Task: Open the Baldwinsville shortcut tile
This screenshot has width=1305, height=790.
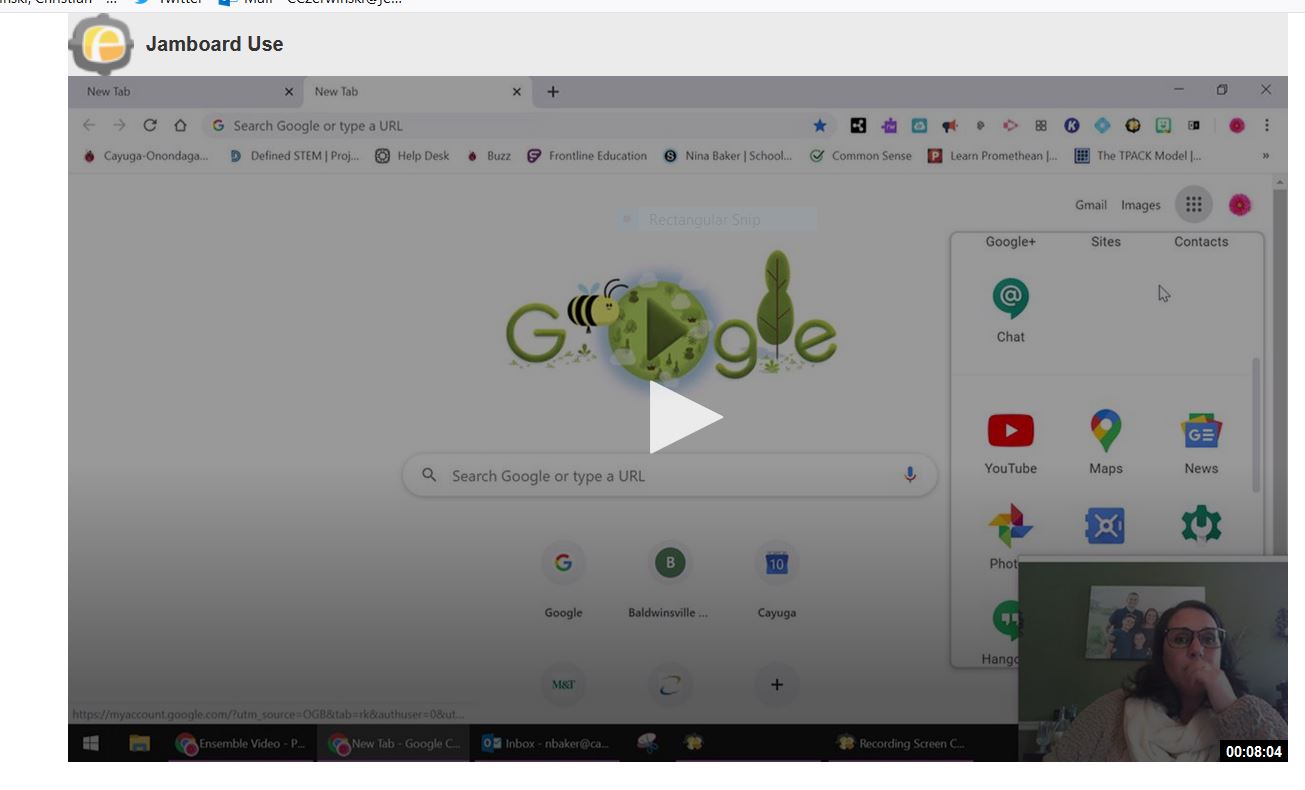Action: (x=669, y=580)
